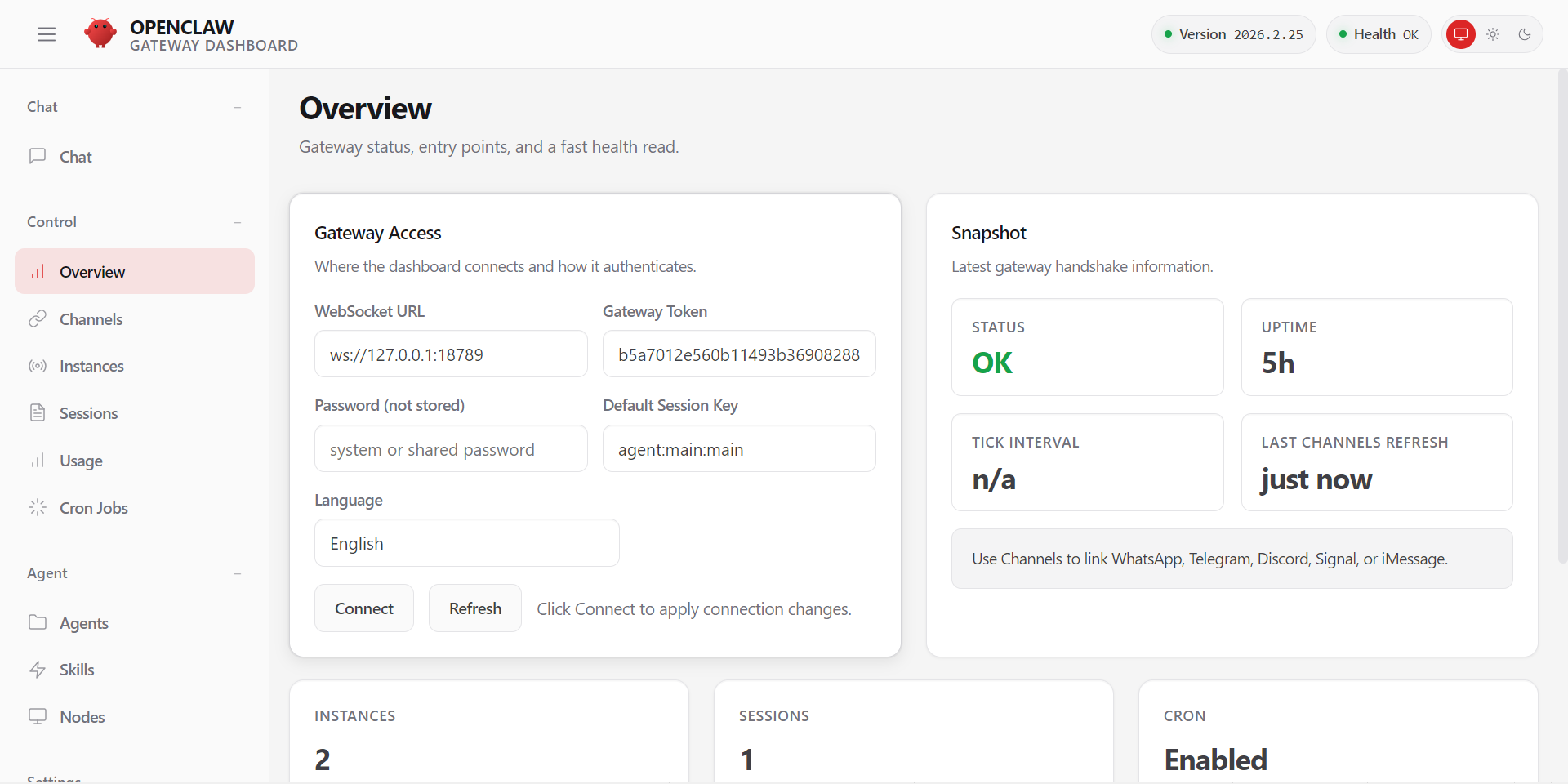Click the page vertical scrollbar
The width and height of the screenshot is (1568, 784).
coord(1562,317)
